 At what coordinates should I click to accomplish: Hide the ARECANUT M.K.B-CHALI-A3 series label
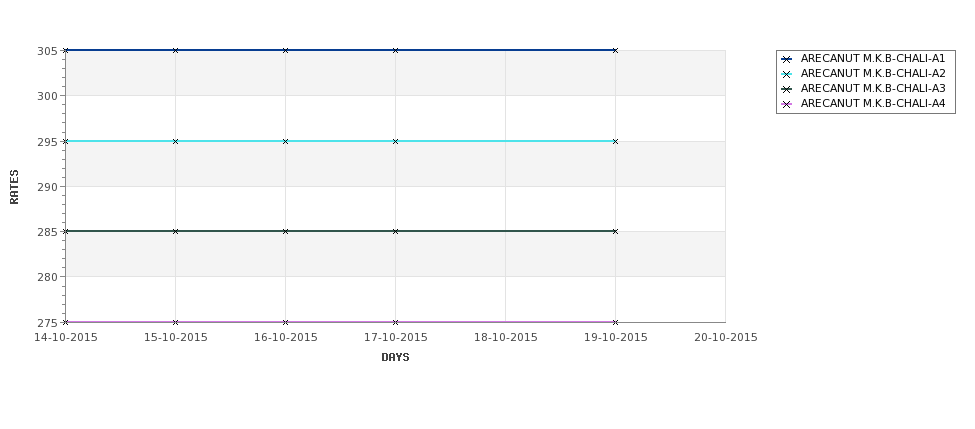click(872, 89)
